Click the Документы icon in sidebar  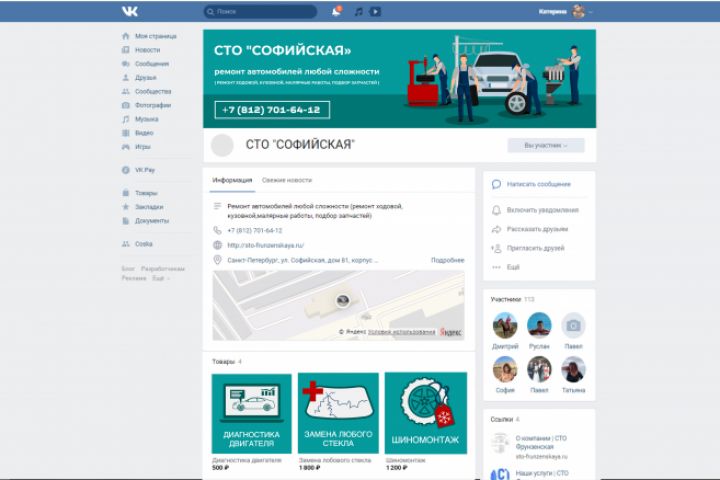pos(126,220)
